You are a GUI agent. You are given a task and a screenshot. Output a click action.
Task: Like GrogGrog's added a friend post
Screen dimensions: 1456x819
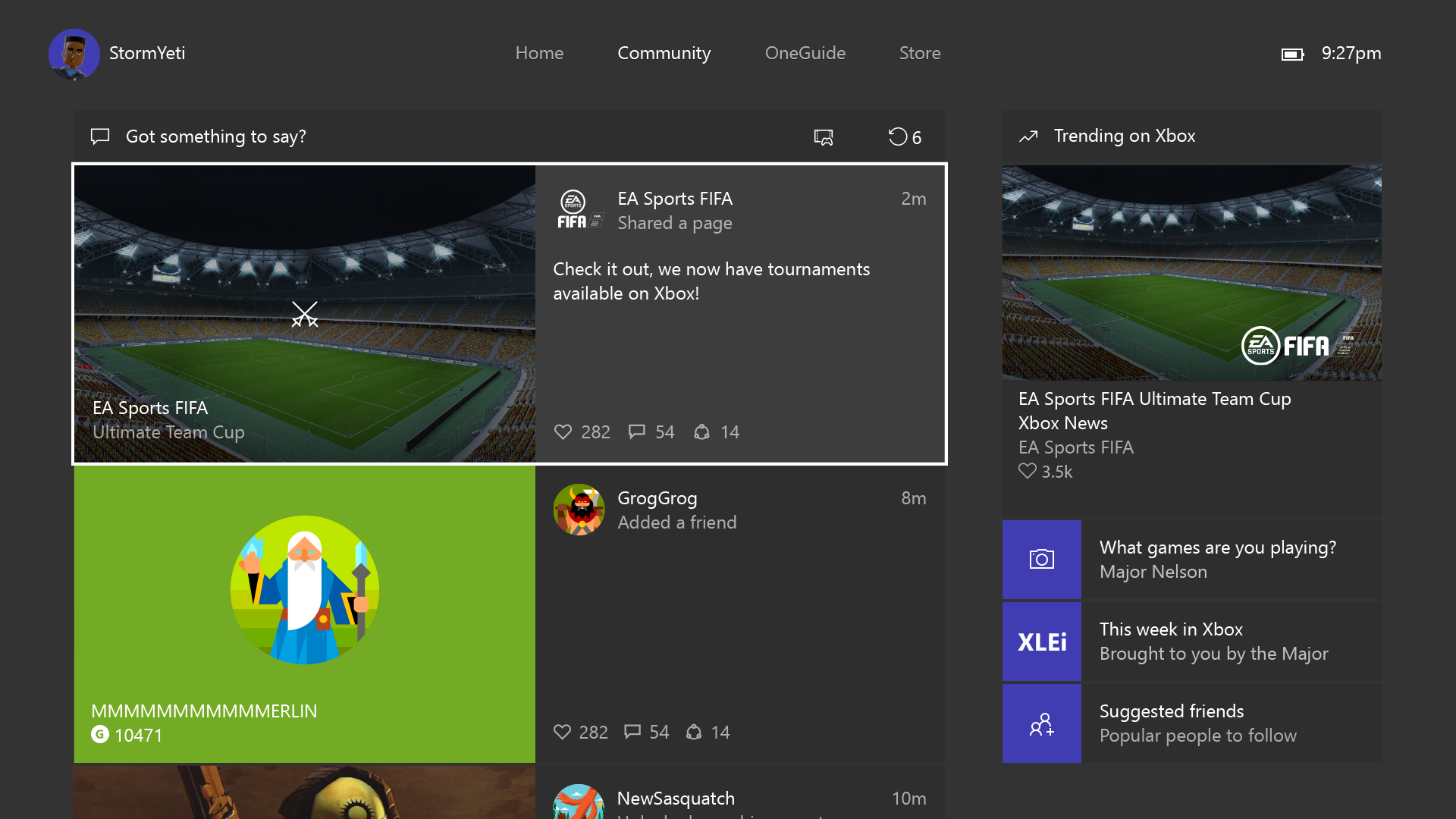[x=562, y=733]
